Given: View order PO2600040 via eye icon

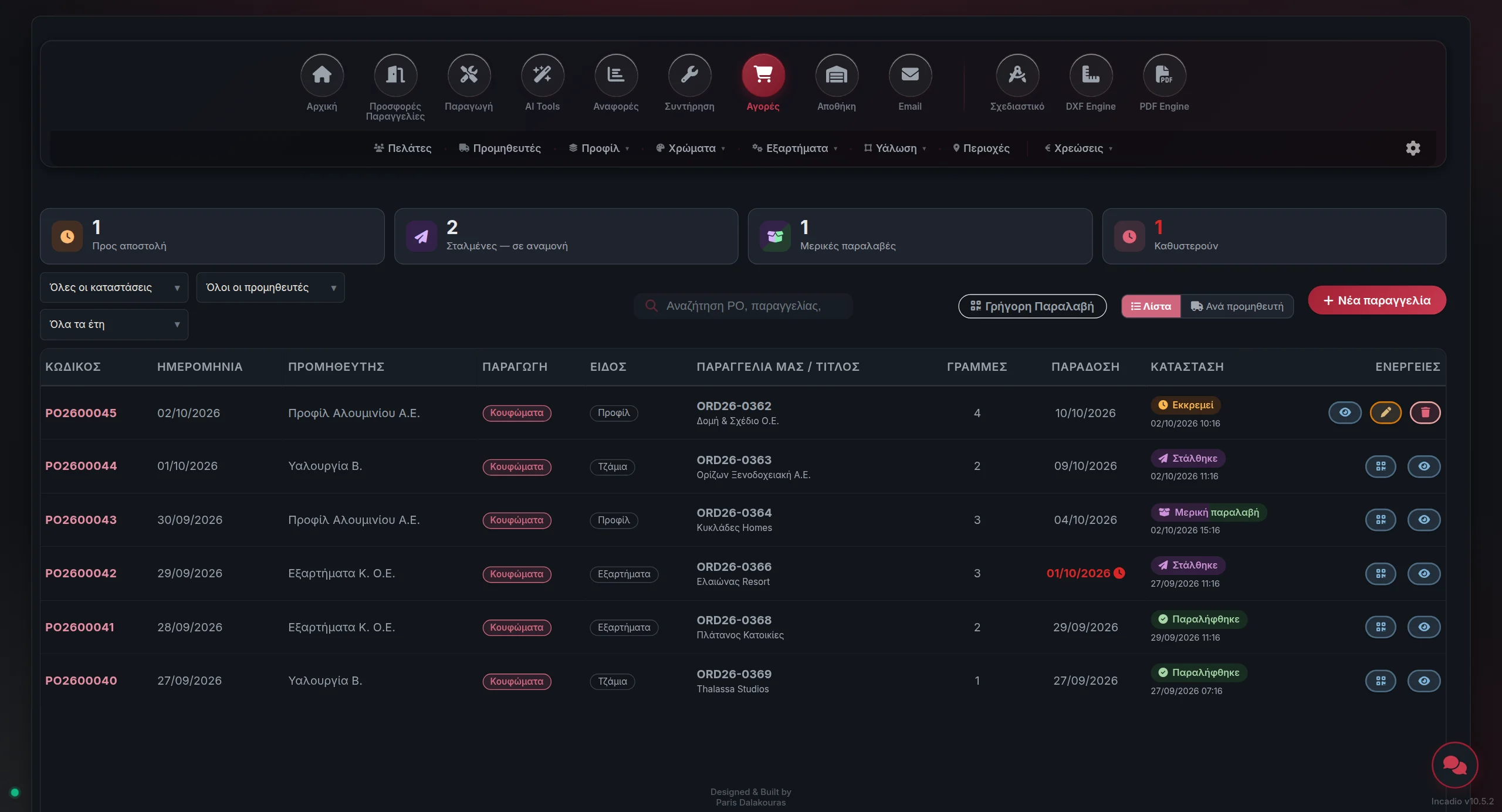Looking at the screenshot, I should (x=1424, y=681).
